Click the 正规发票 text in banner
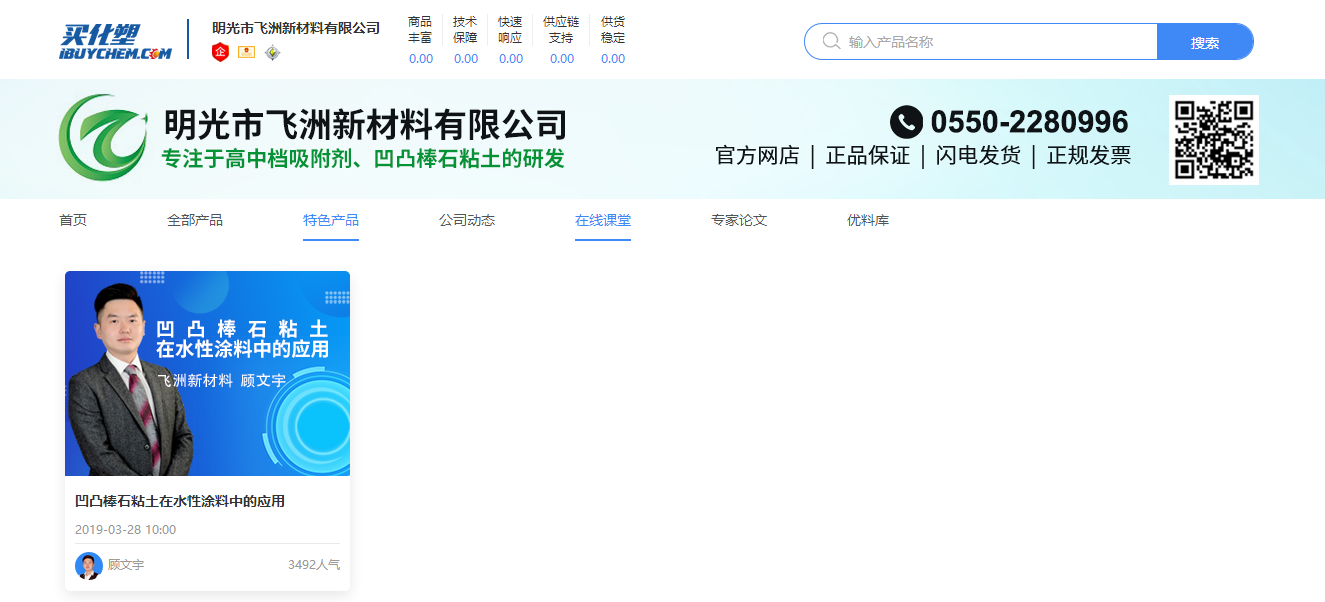The width and height of the screenshot is (1325, 602). (1089, 156)
